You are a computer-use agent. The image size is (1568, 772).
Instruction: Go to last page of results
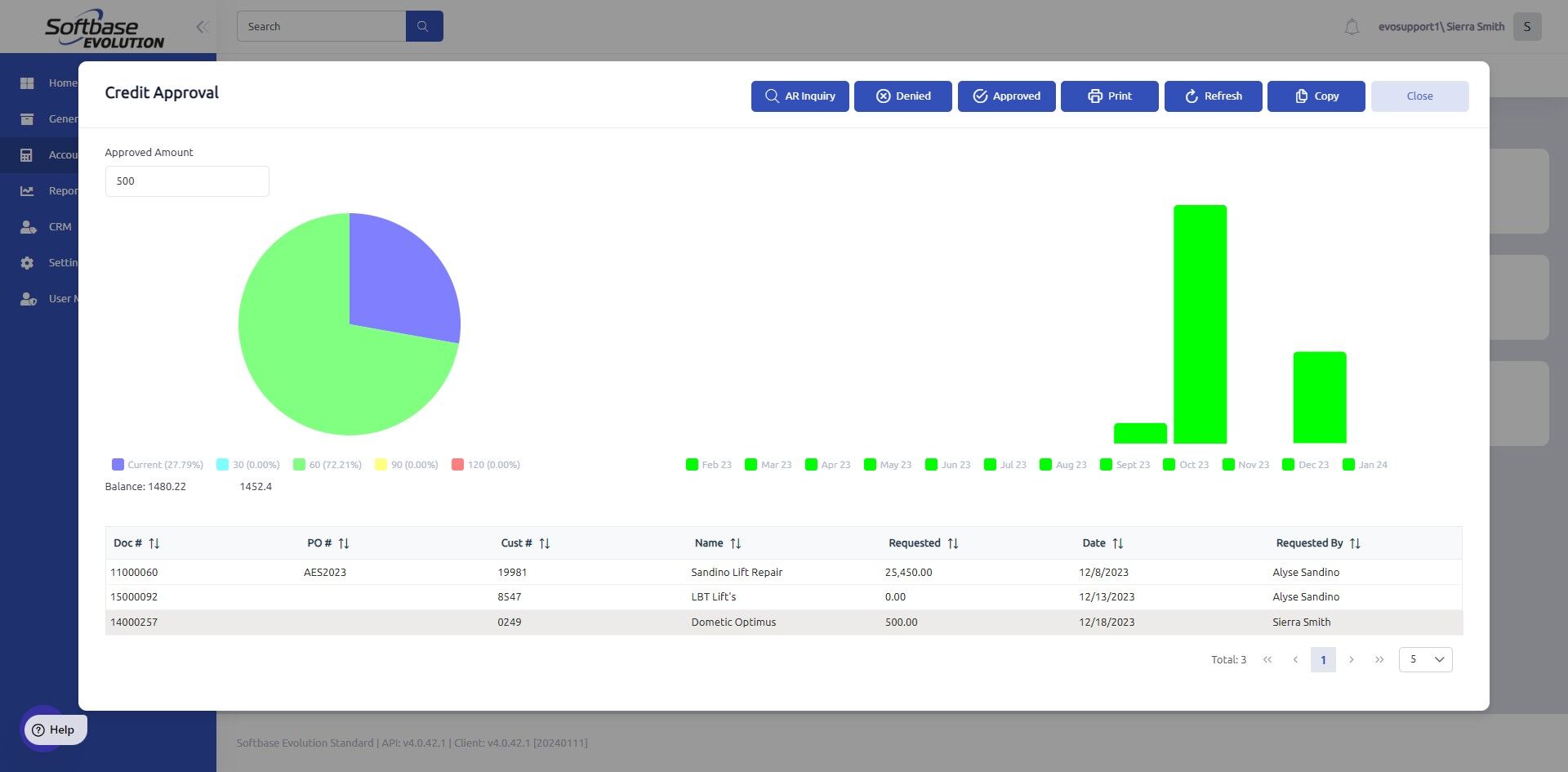click(x=1379, y=660)
